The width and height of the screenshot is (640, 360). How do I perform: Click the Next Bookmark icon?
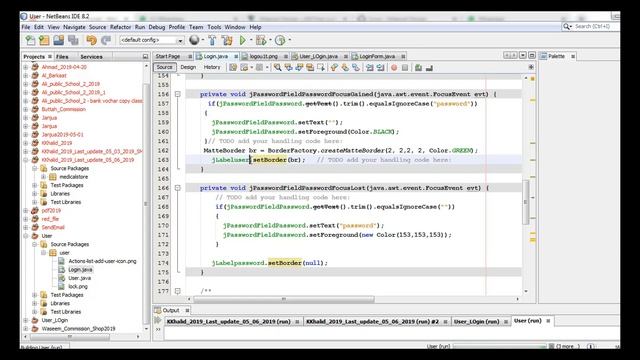tap(345, 67)
